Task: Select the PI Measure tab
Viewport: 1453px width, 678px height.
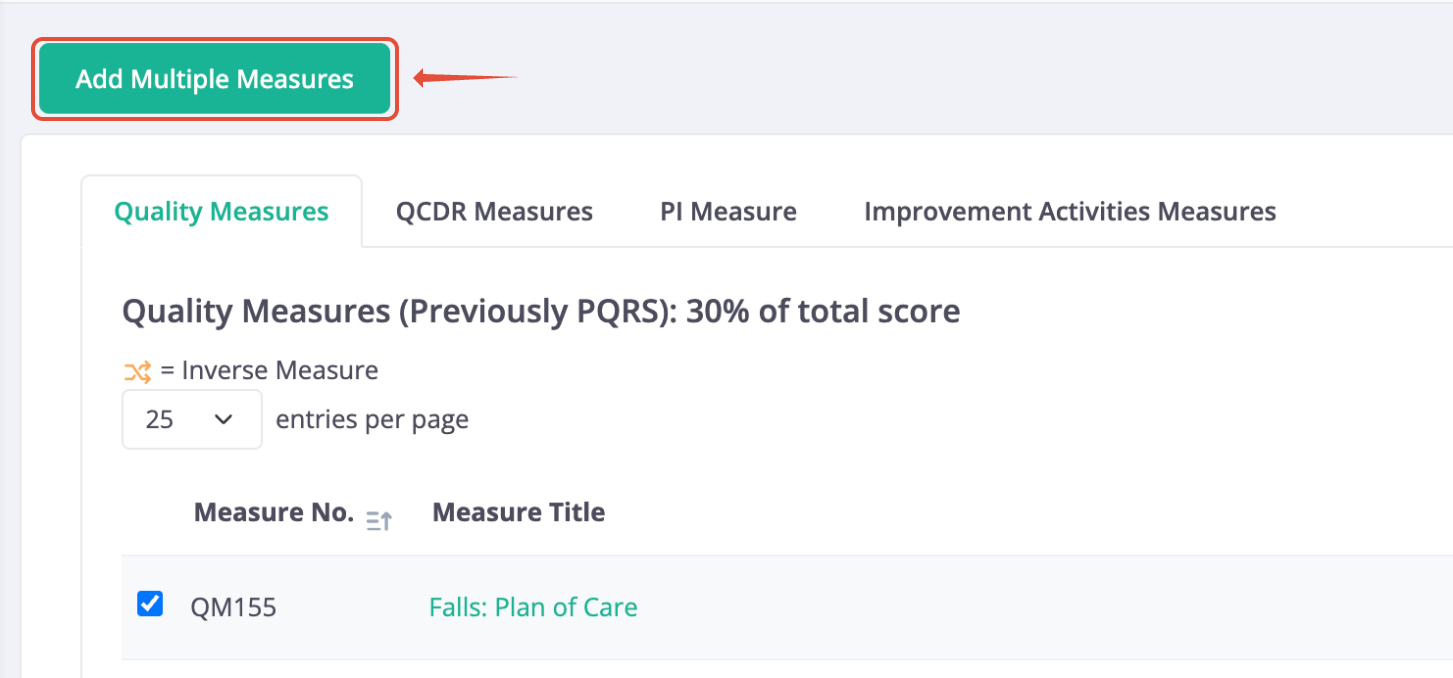Action: pyautogui.click(x=728, y=212)
